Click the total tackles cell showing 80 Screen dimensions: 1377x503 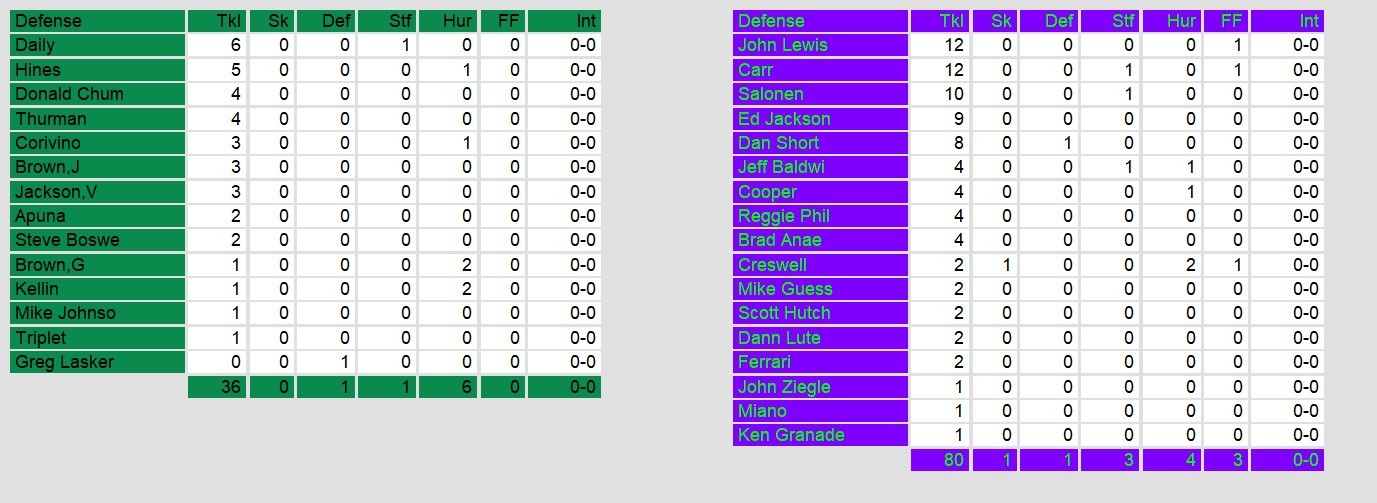click(940, 460)
